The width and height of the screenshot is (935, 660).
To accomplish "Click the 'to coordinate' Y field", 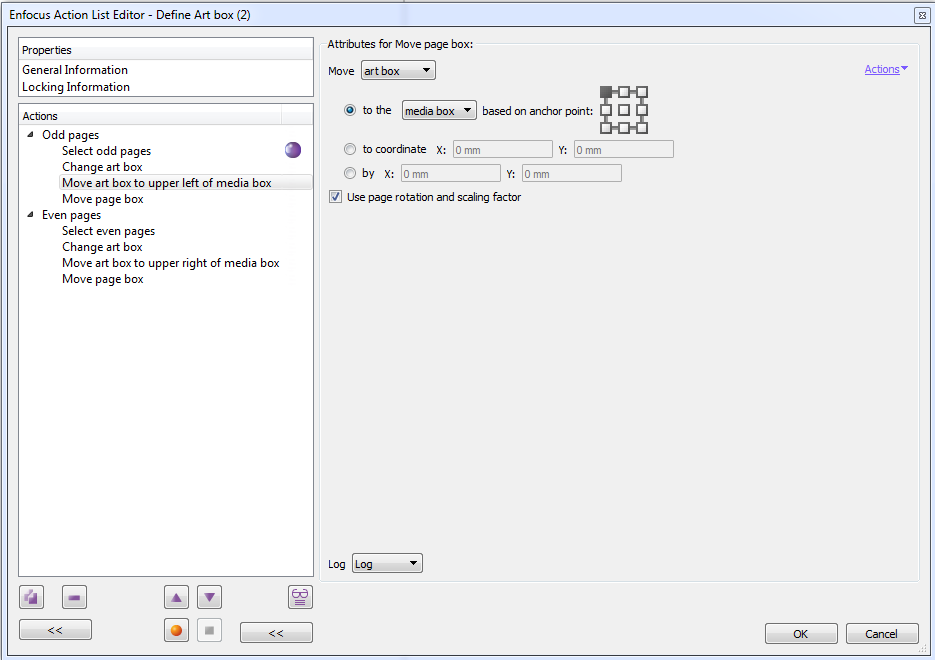I will [x=624, y=150].
